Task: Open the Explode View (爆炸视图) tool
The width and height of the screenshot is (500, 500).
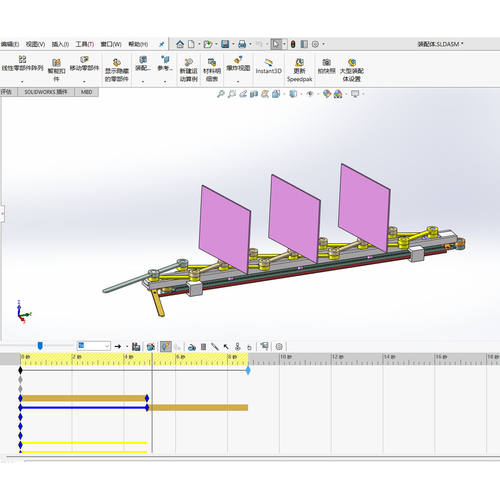Action: tap(238, 64)
